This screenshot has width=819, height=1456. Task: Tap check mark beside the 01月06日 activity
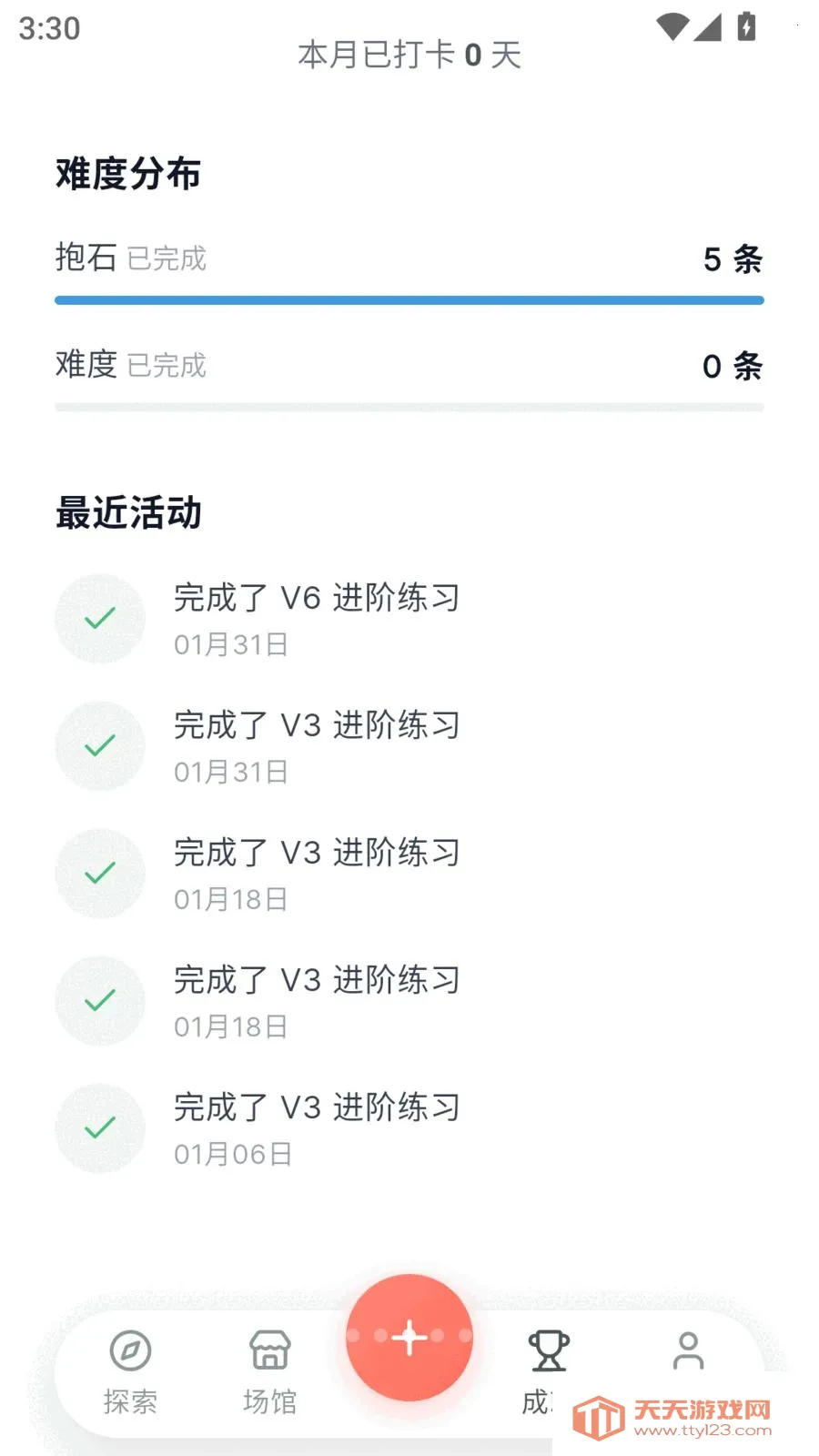pyautogui.click(x=100, y=1128)
